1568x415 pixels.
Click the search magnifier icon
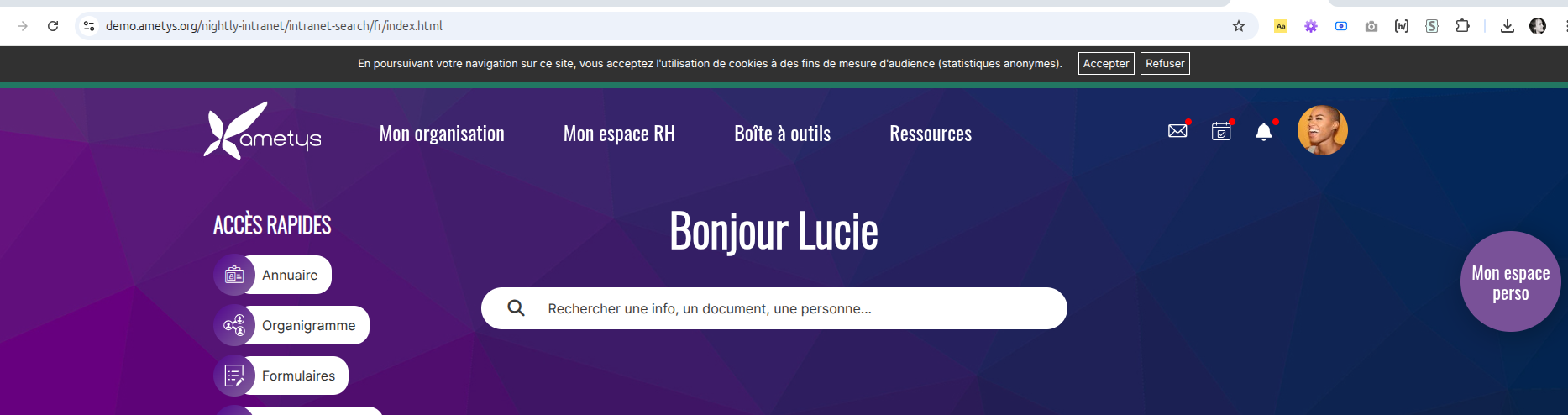point(517,308)
